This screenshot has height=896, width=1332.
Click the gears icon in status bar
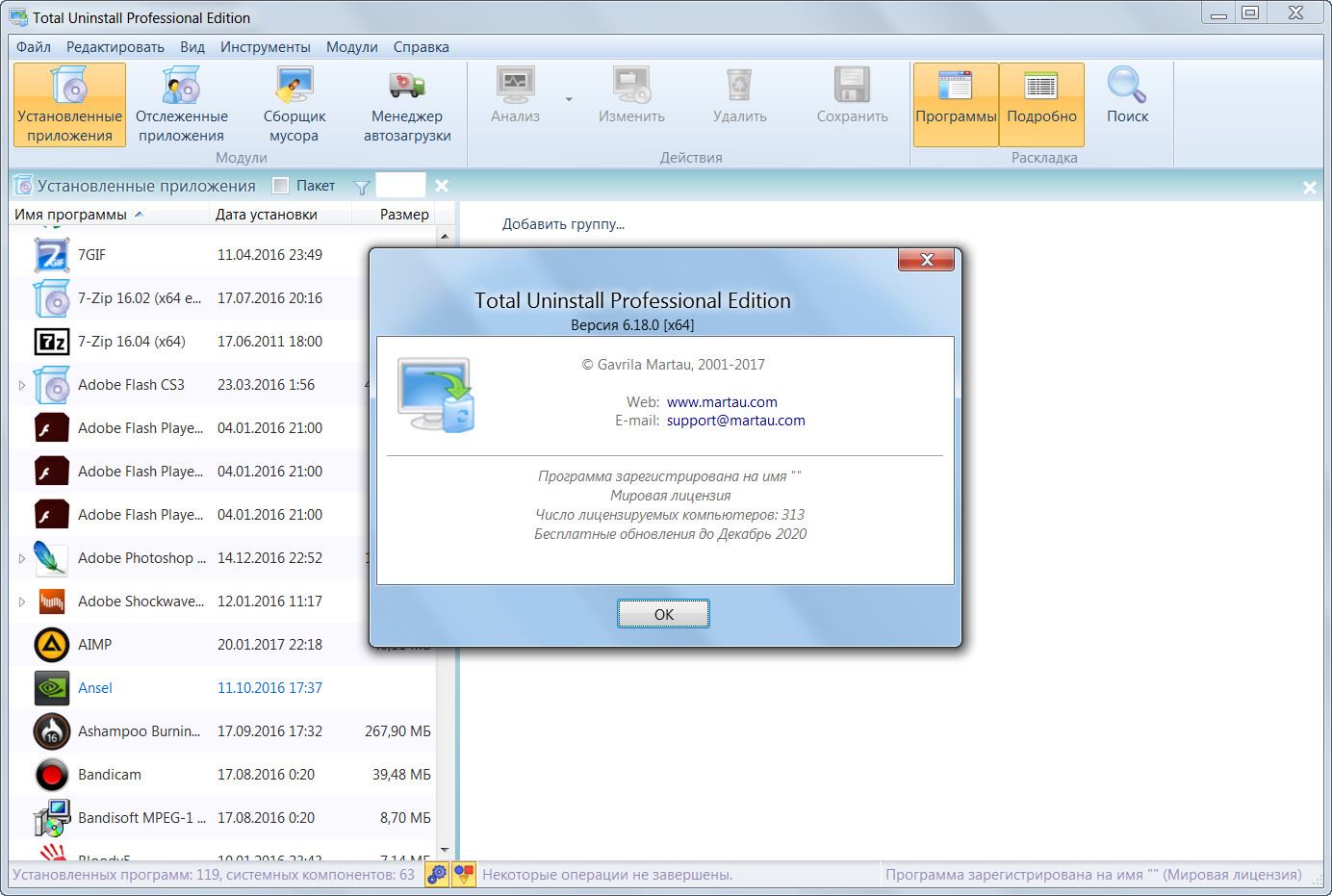[x=437, y=875]
